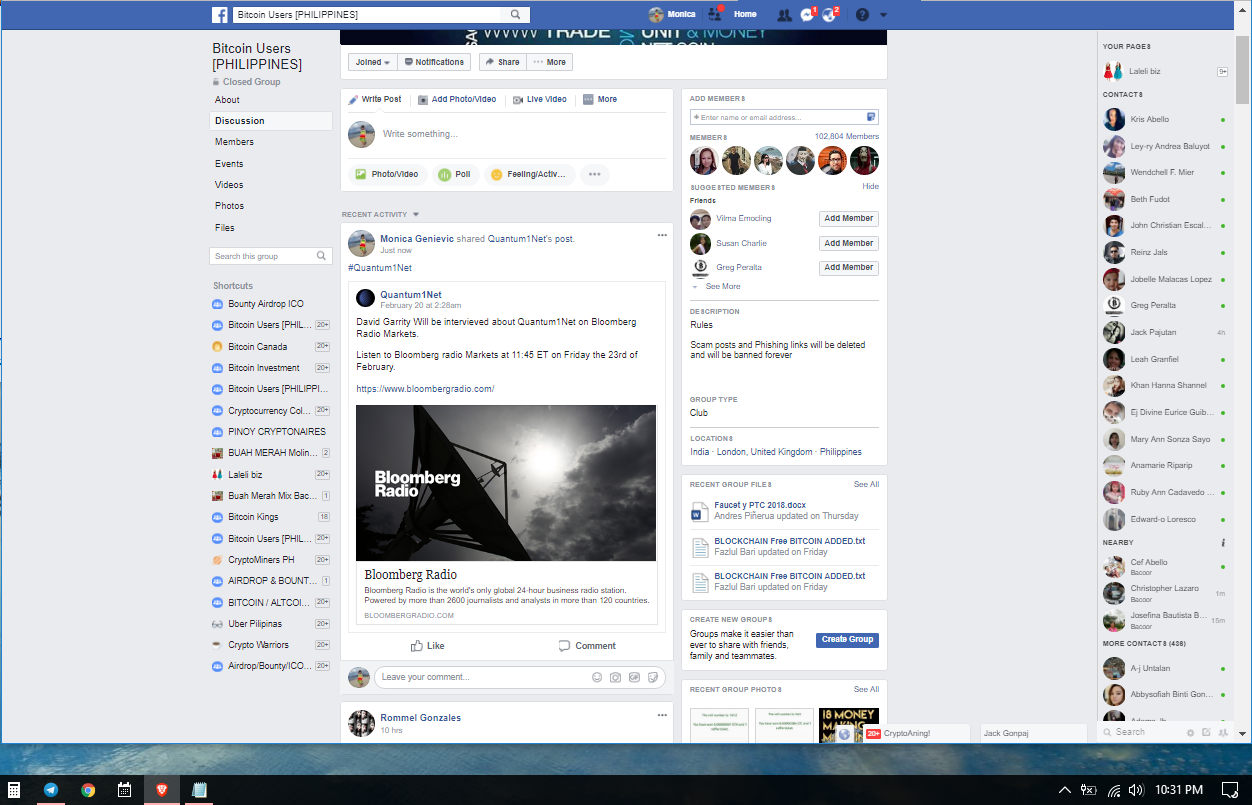Click the Photo/Video composer pill
Viewport: 1252px width, 805px height.
[x=388, y=174]
